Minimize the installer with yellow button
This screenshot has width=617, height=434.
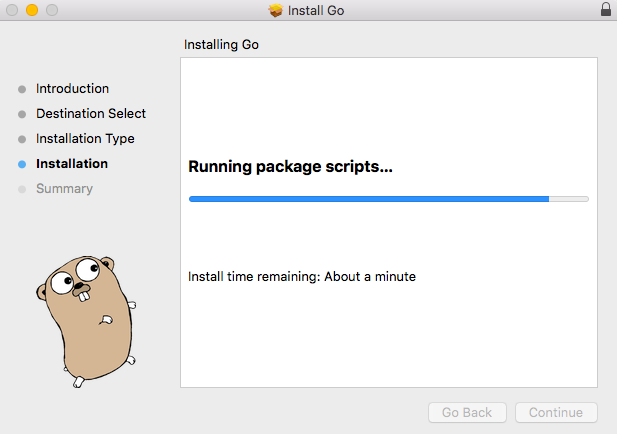tap(32, 10)
